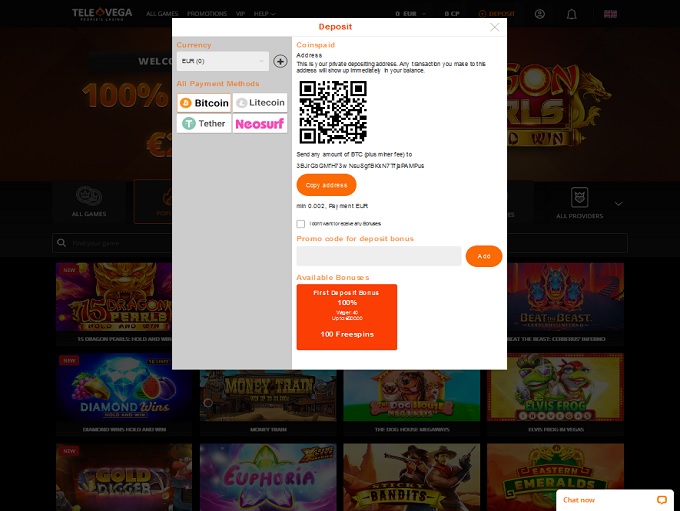This screenshot has height=511, width=680.
Task: Click the Bitcoin deposit QR code
Action: (x=333, y=112)
